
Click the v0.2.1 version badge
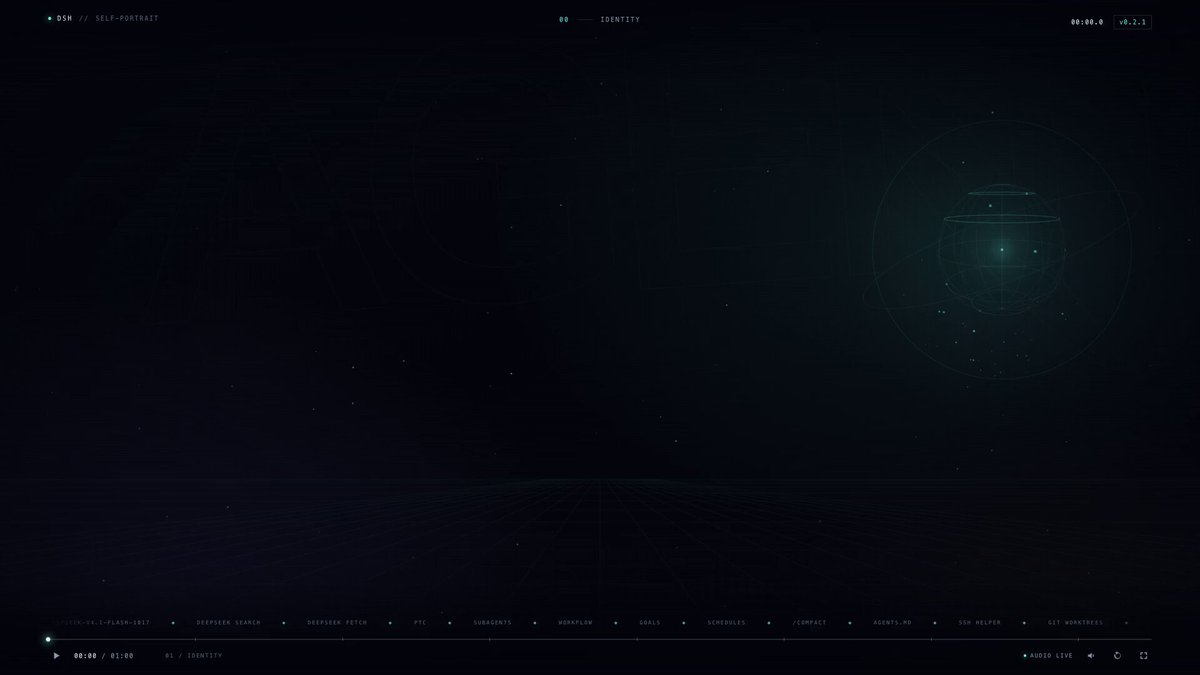pyautogui.click(x=1133, y=22)
